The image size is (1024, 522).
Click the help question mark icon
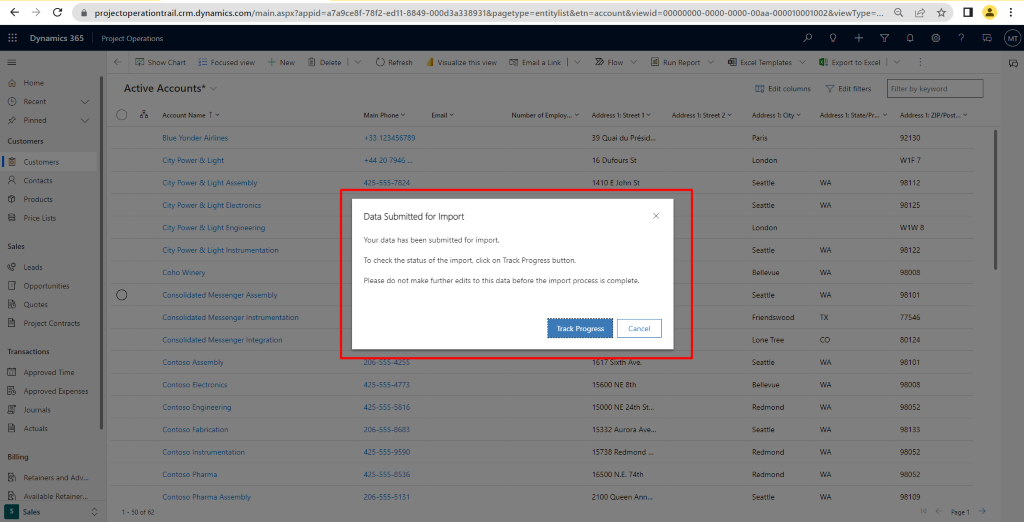point(960,38)
